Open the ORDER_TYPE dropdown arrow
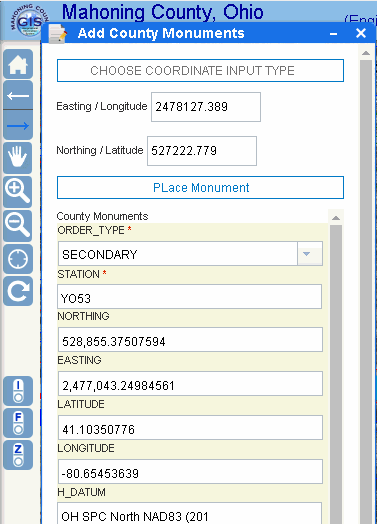377x524 pixels. point(310,254)
